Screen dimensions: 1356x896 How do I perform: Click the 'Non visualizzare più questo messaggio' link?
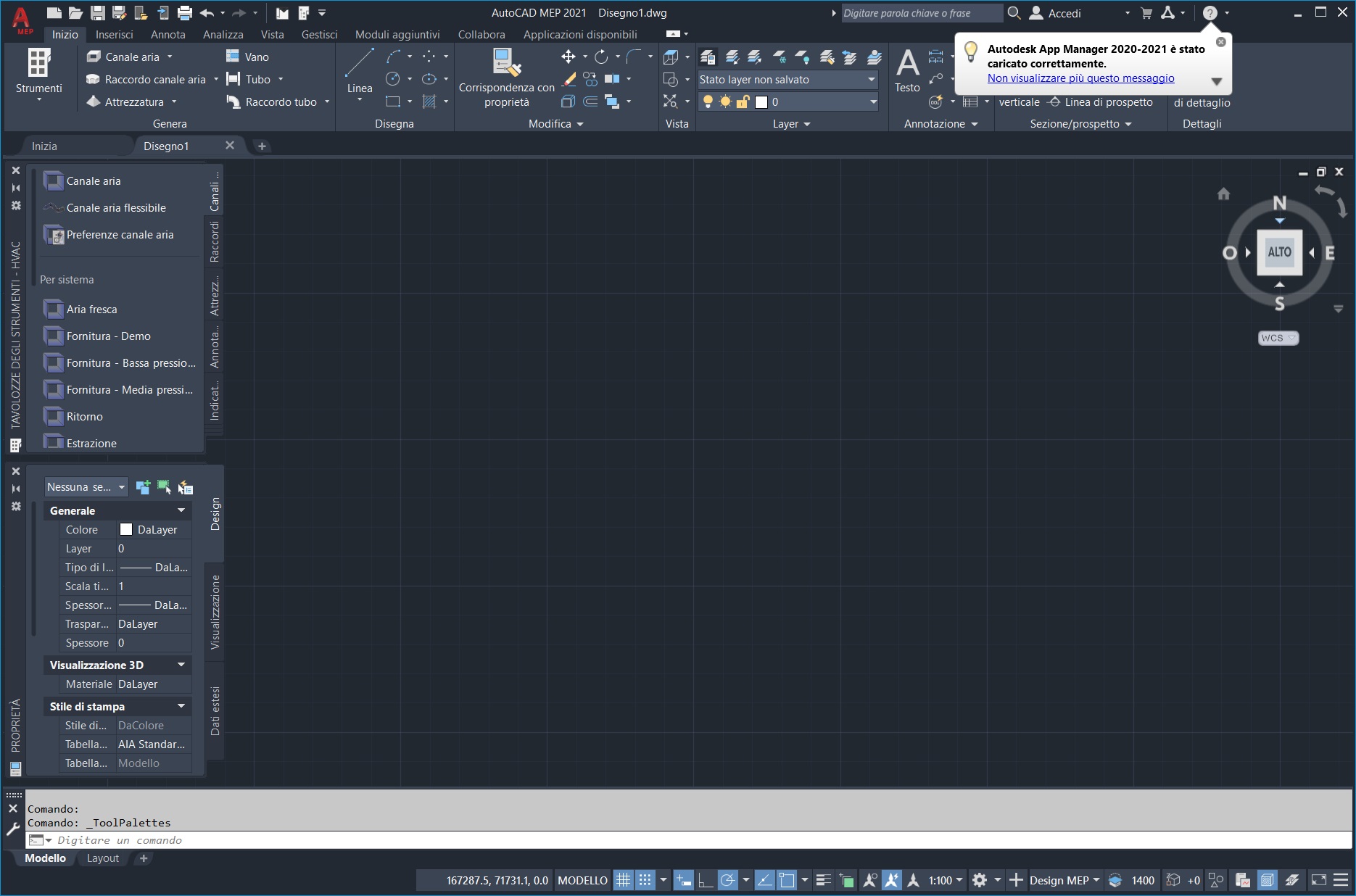[x=1080, y=78]
